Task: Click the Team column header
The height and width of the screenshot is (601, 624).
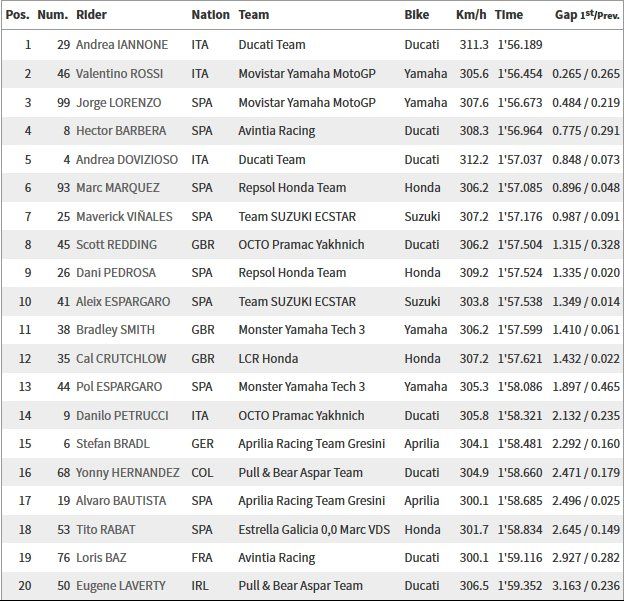Action: pyautogui.click(x=254, y=15)
